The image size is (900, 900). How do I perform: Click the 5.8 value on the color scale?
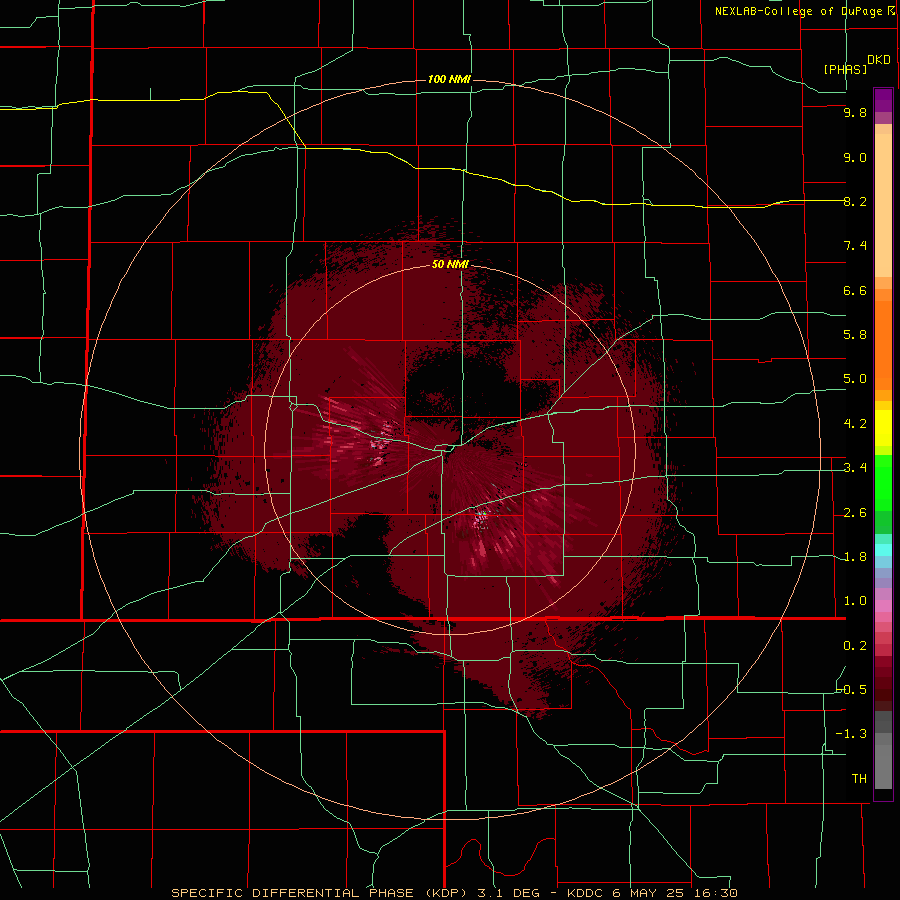tap(855, 335)
